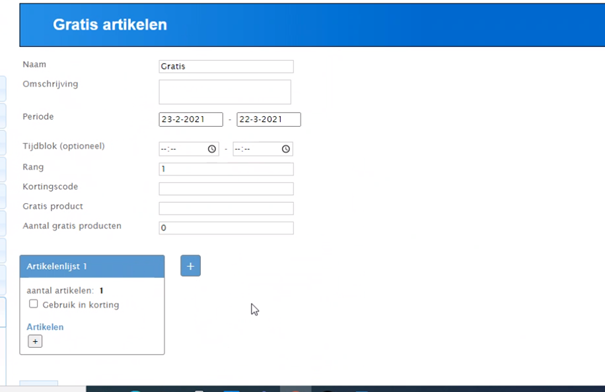Select the Artikelenlijst 1 panel header
The height and width of the screenshot is (392, 605).
coord(92,266)
